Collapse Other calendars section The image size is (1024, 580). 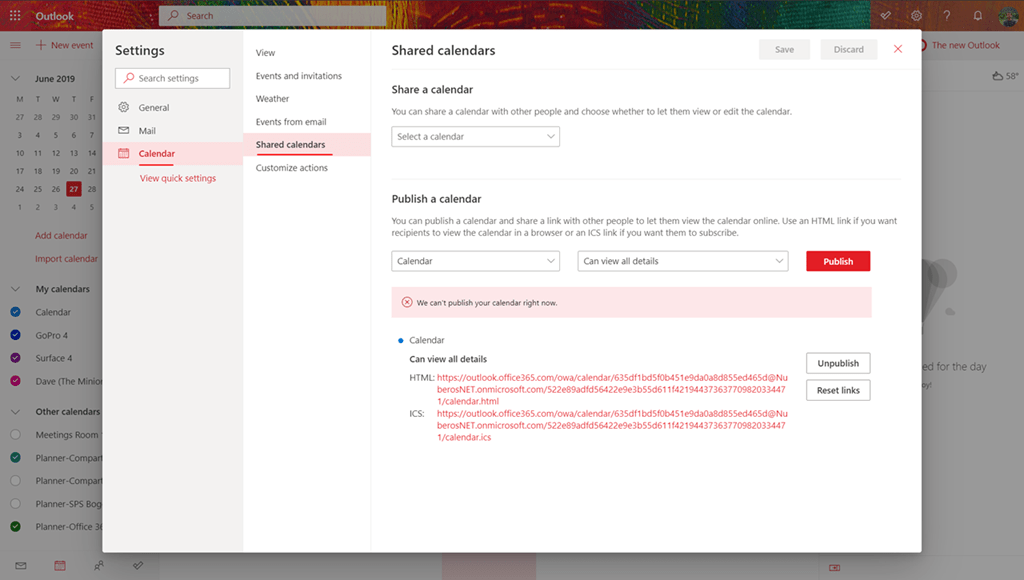pos(16,411)
